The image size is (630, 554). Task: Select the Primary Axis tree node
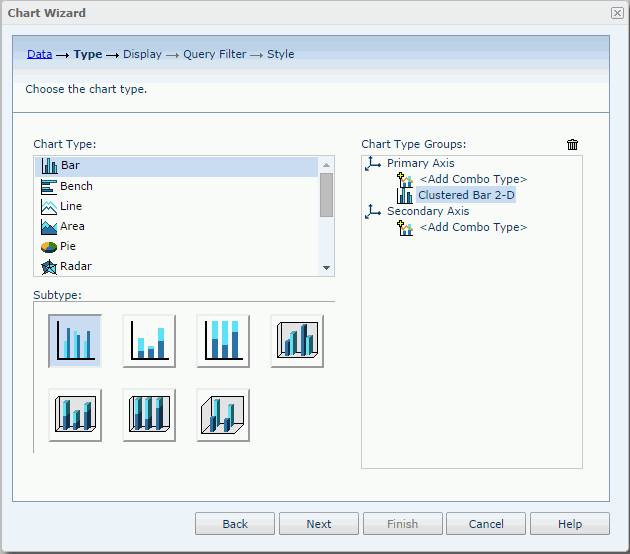pyautogui.click(x=420, y=163)
